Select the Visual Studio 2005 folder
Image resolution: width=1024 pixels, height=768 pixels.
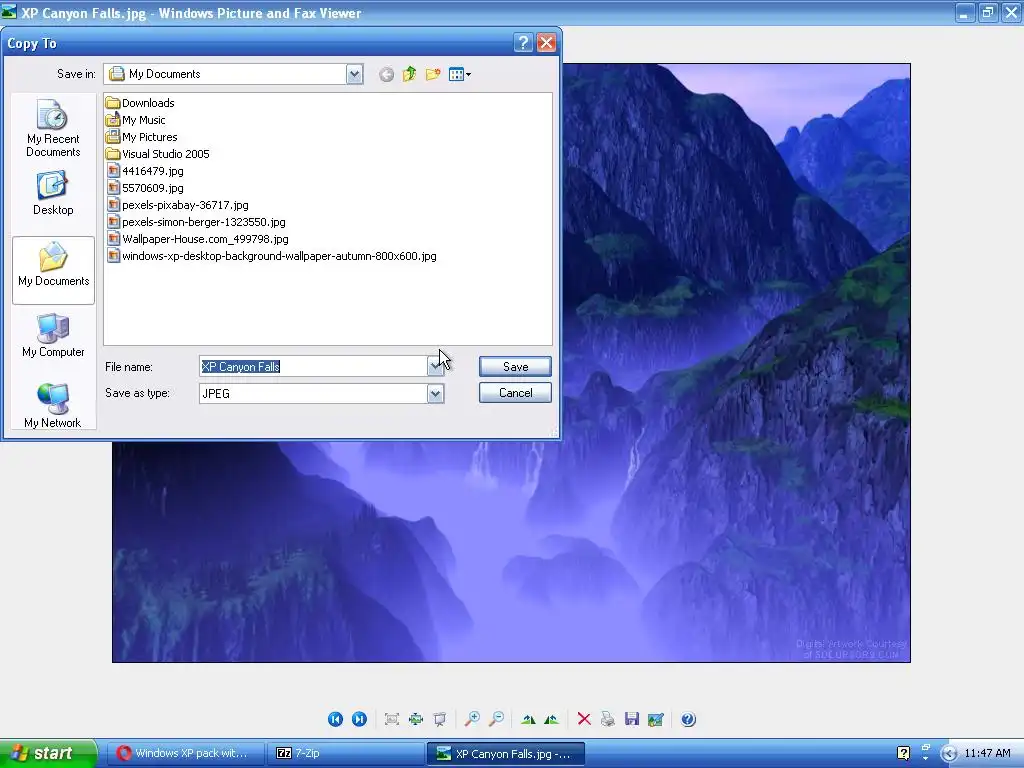tap(157, 153)
